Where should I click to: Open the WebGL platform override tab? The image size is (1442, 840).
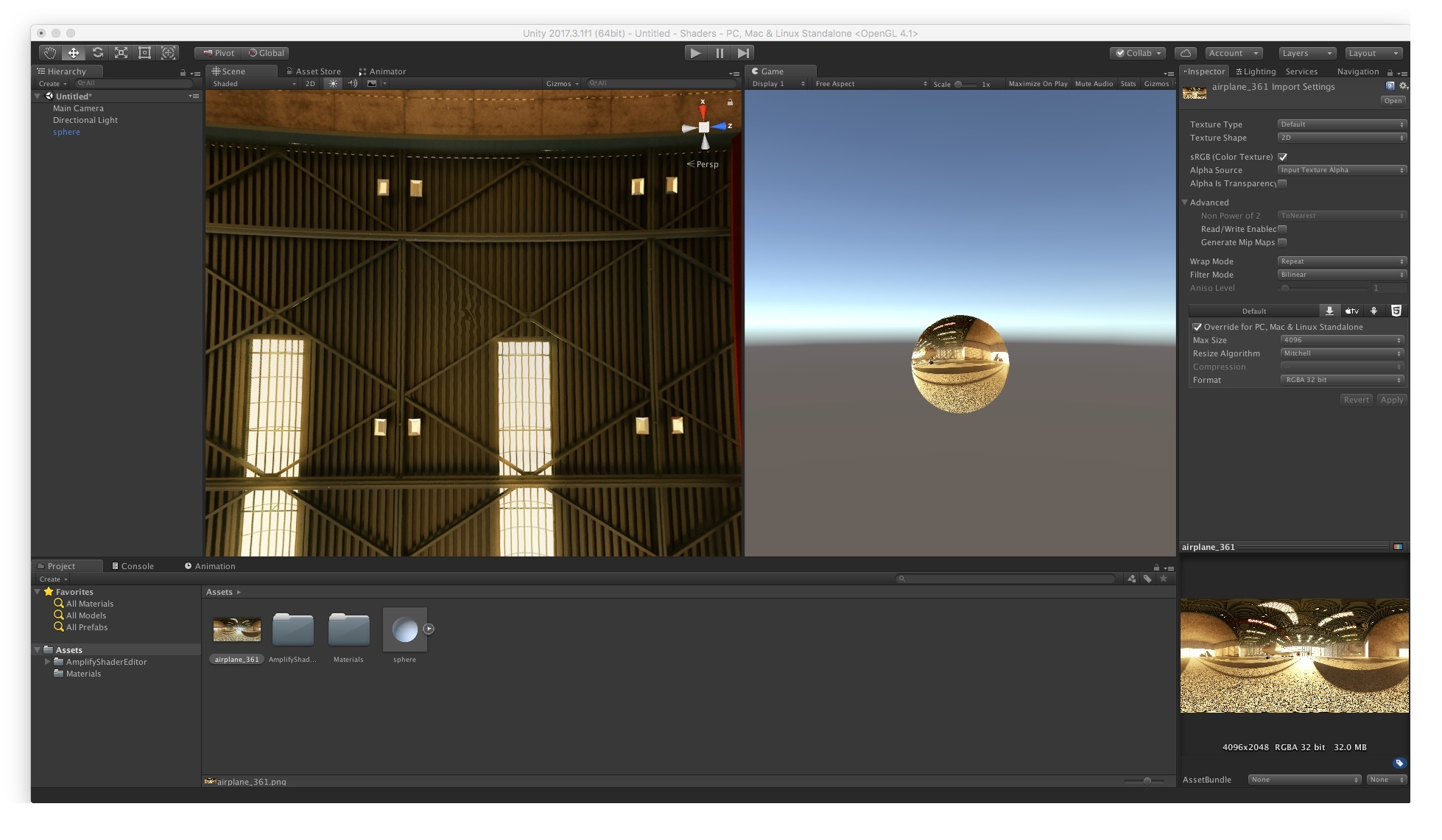click(x=1397, y=310)
